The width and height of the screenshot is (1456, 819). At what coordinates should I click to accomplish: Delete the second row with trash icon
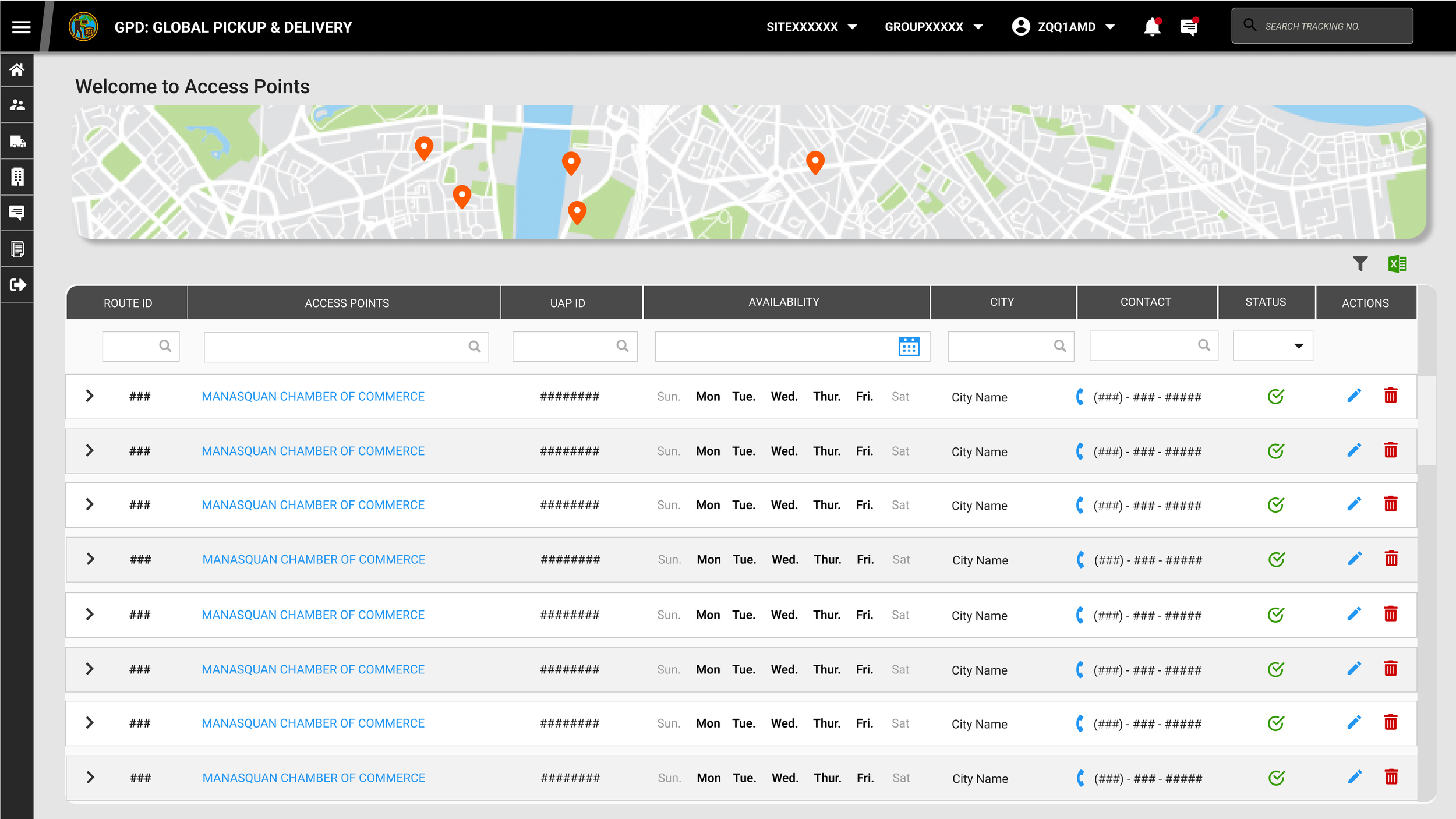coord(1390,450)
